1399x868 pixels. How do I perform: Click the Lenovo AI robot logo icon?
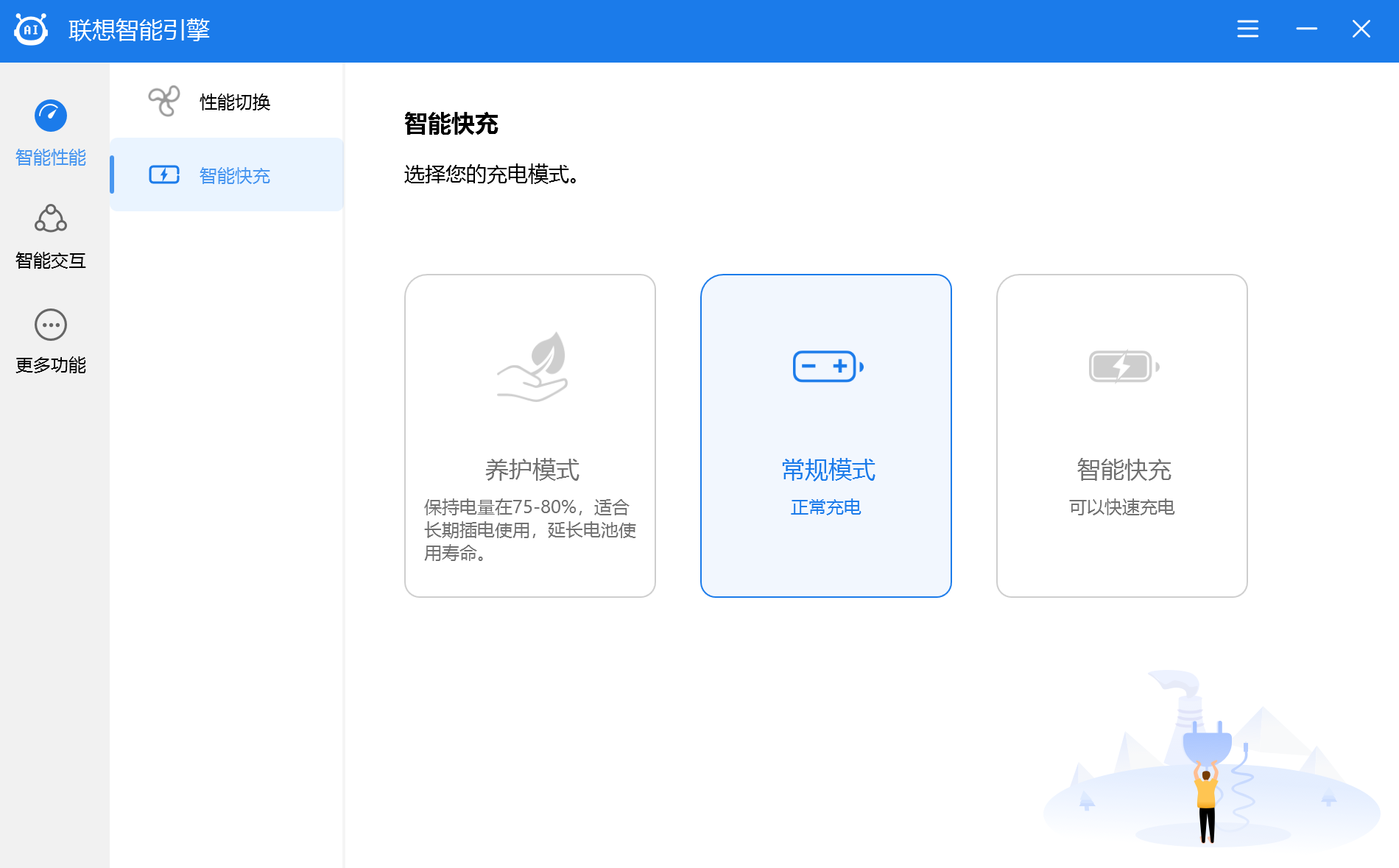pos(31,29)
